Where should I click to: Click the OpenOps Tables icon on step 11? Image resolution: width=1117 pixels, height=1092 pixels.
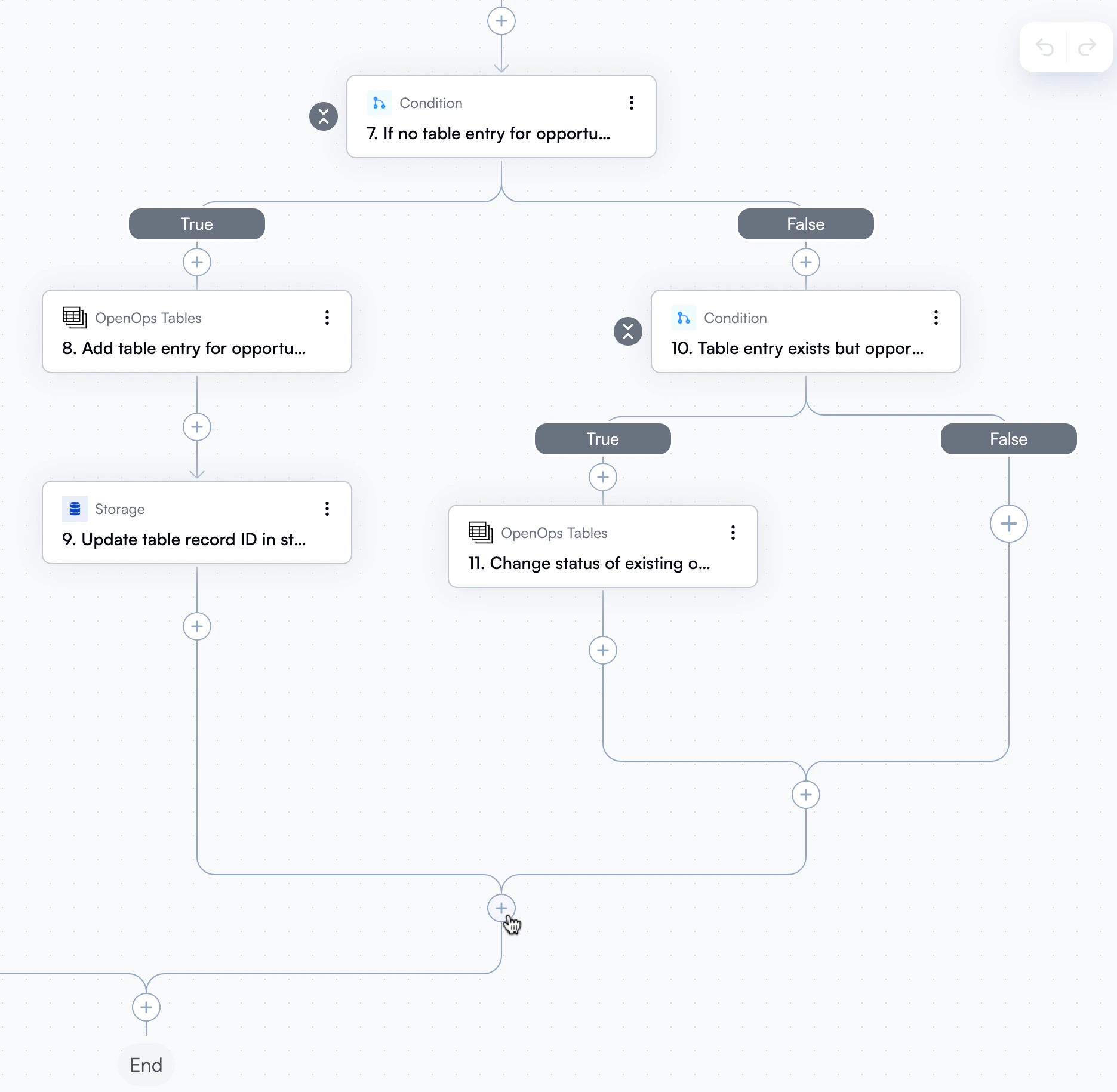click(481, 533)
